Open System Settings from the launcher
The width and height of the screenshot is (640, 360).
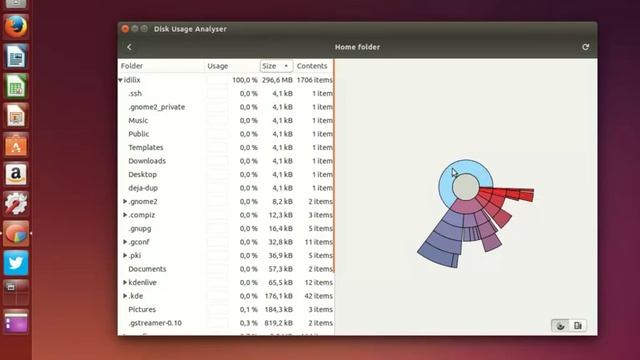pyautogui.click(x=16, y=204)
